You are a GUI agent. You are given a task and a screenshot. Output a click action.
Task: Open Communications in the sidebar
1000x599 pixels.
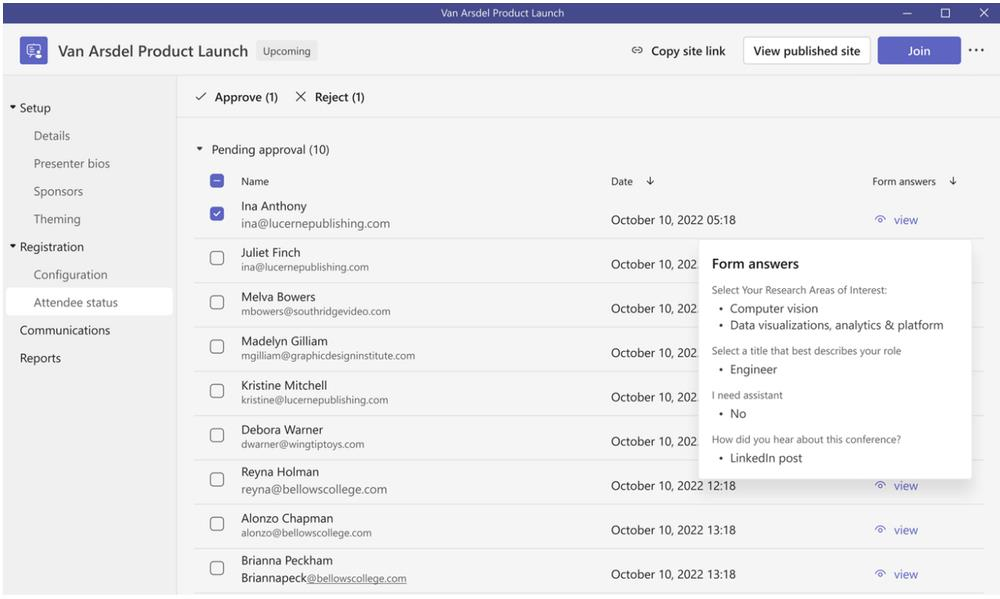pos(64,330)
